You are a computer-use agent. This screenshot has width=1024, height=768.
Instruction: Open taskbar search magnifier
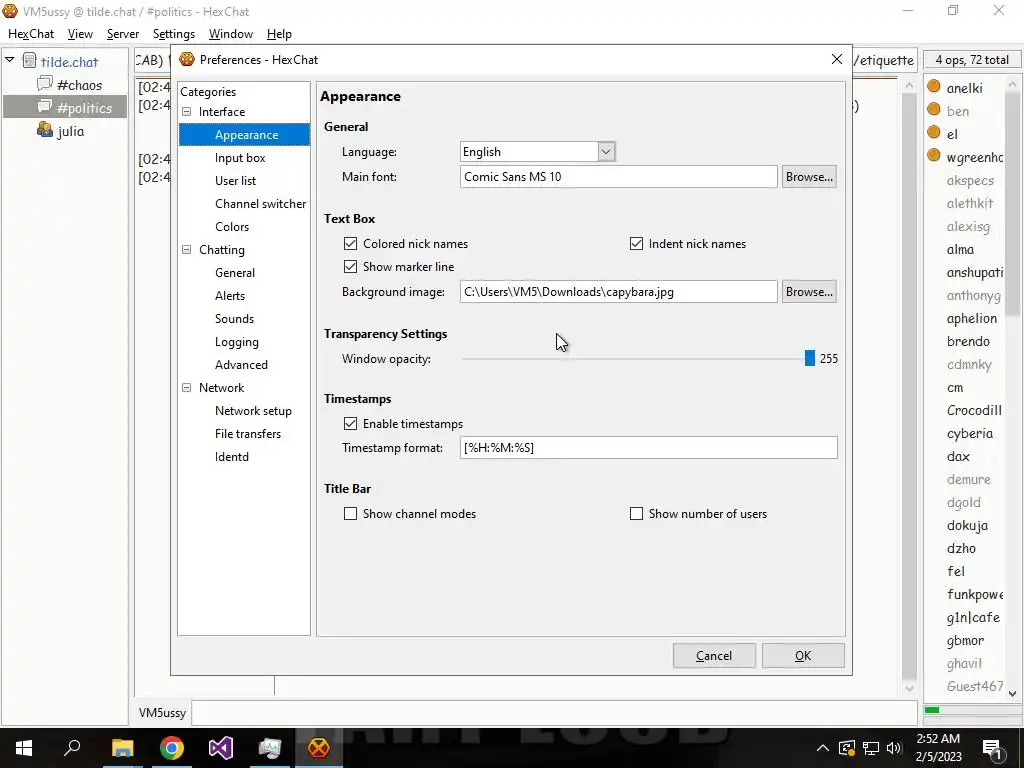(72, 747)
